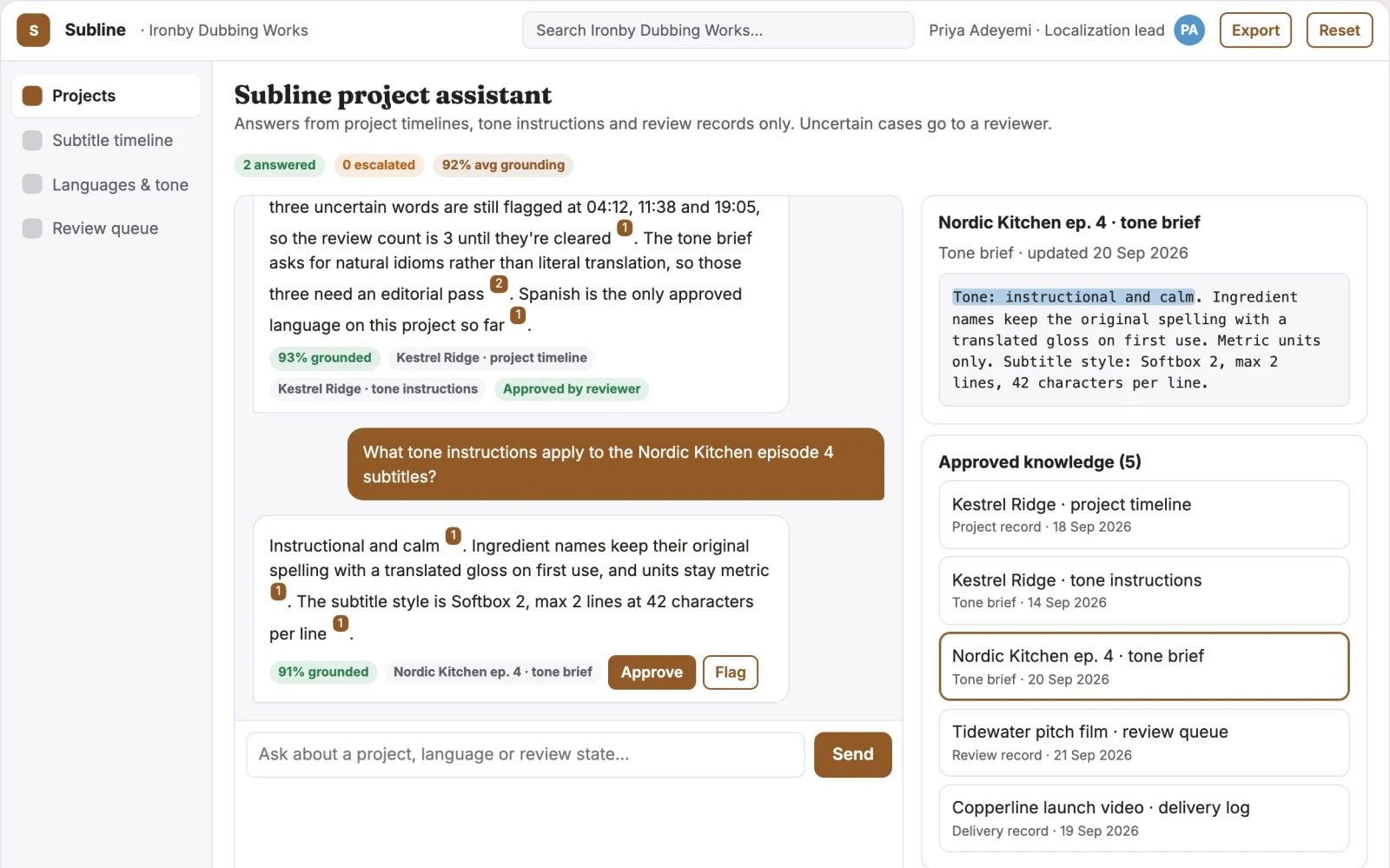Open the Review queue section
The width and height of the screenshot is (1390, 868).
click(106, 229)
